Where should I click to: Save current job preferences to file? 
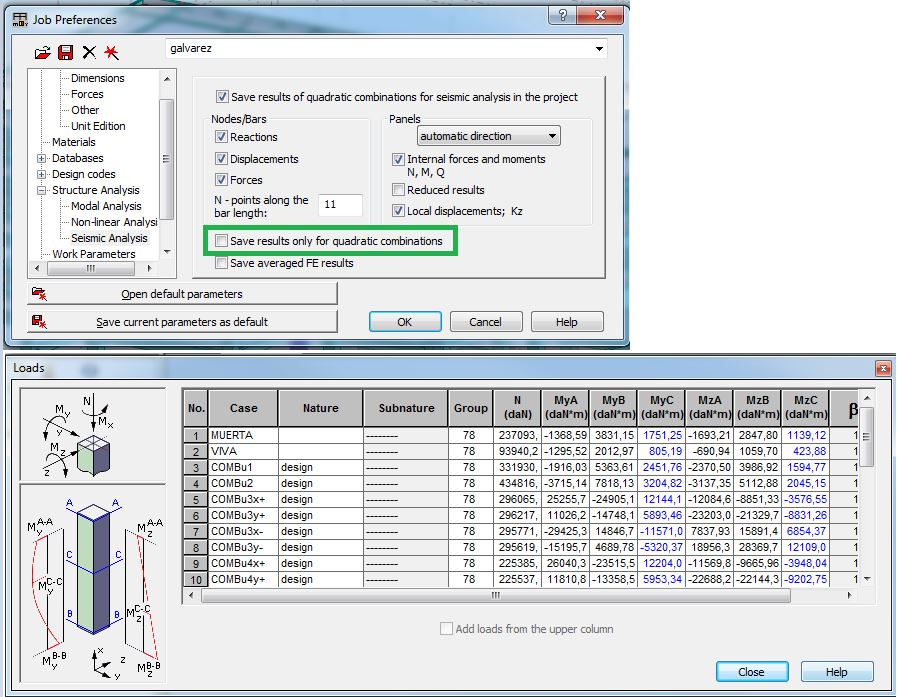[65, 52]
